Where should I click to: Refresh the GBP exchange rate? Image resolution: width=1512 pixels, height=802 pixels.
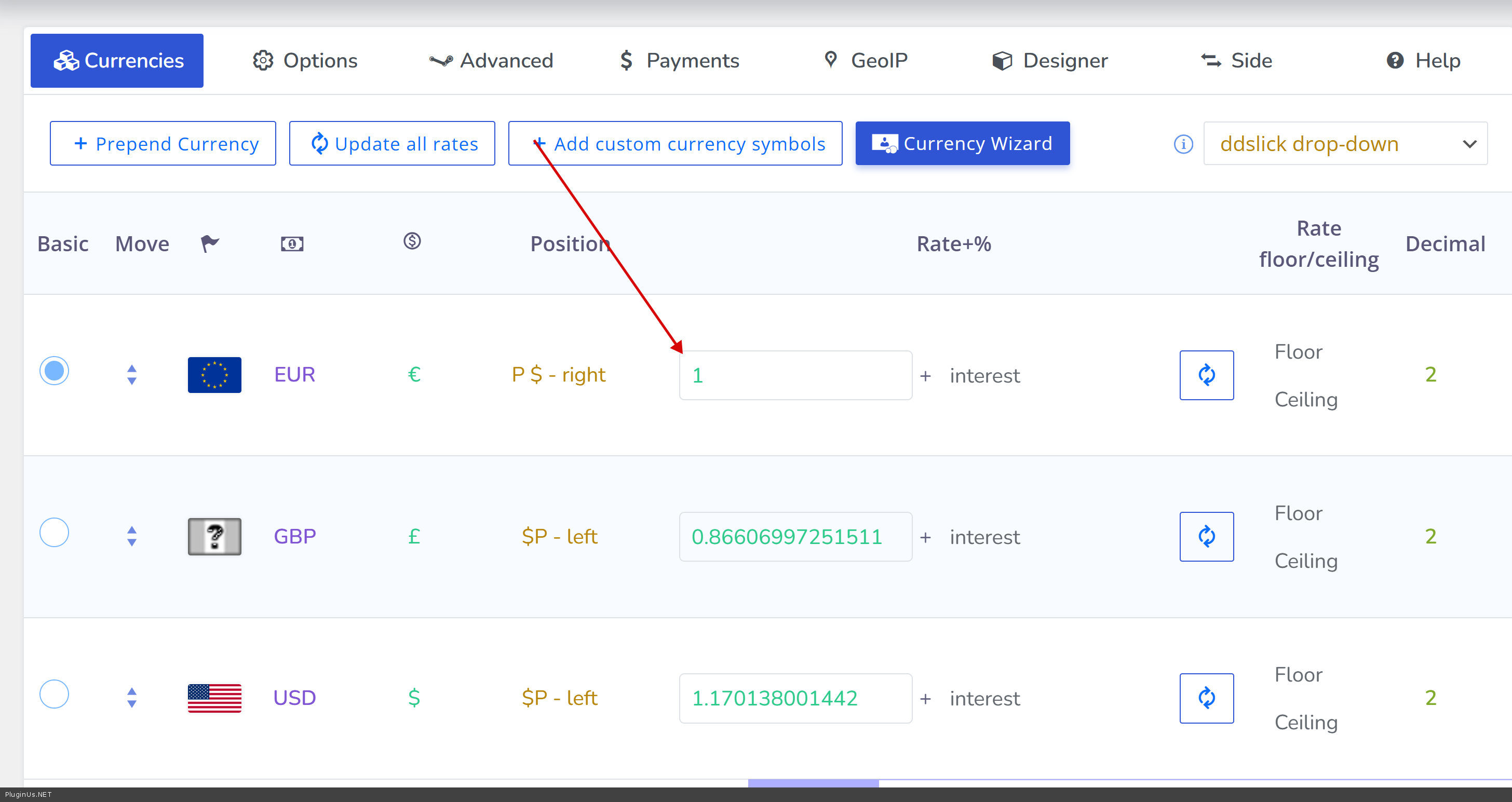[1206, 536]
